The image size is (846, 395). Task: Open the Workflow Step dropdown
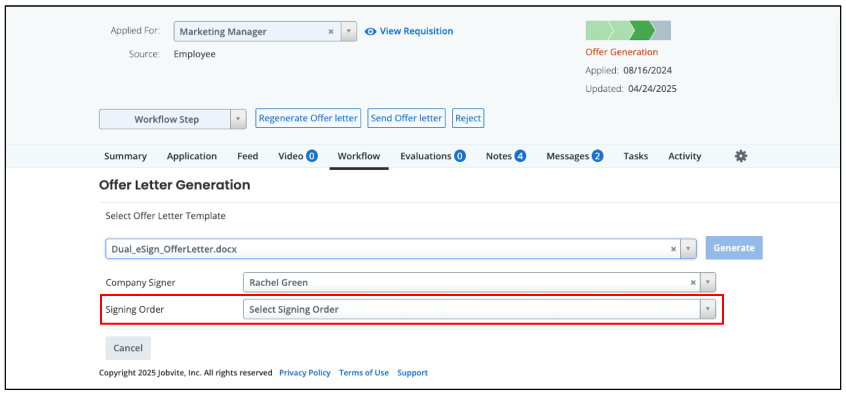coord(173,119)
